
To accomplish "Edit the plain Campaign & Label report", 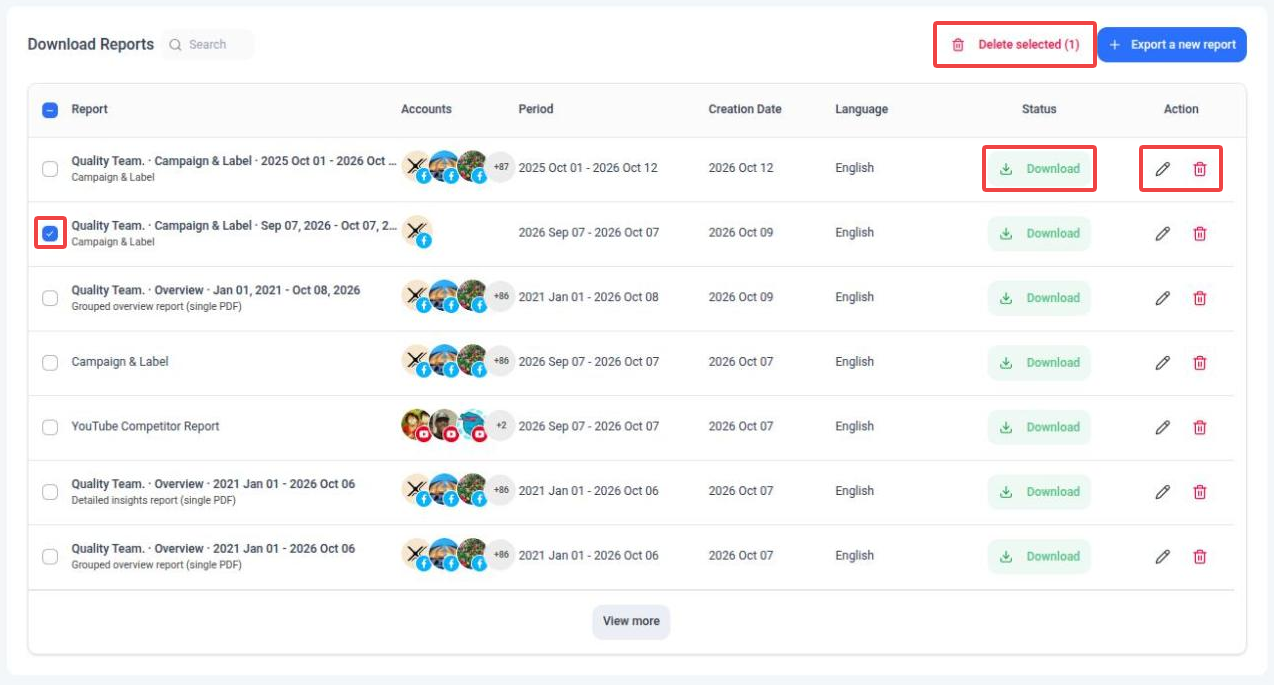I will click(x=1162, y=363).
